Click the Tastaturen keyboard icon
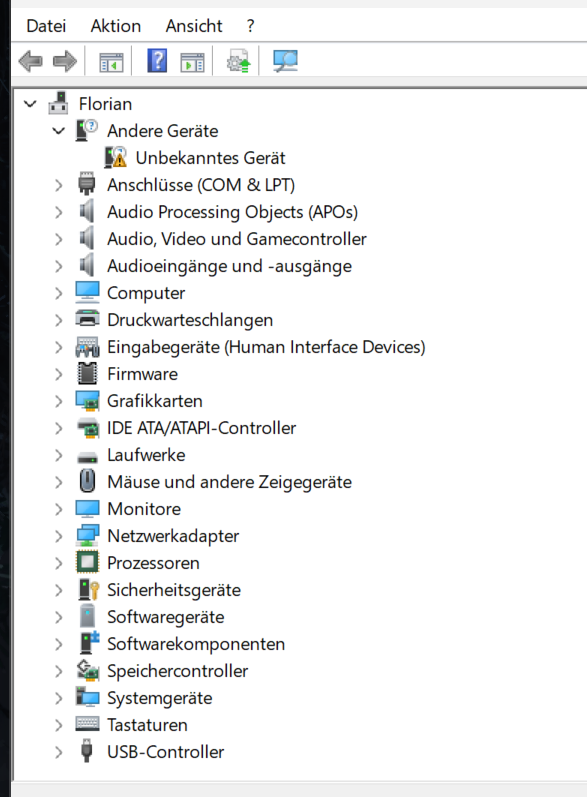587x797 pixels. pyautogui.click(x=87, y=724)
